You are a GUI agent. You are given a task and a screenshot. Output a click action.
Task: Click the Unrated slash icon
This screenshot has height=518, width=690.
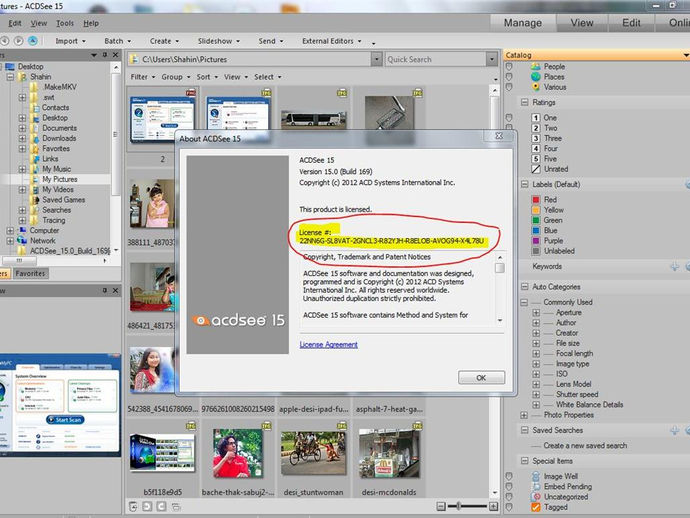tap(536, 169)
